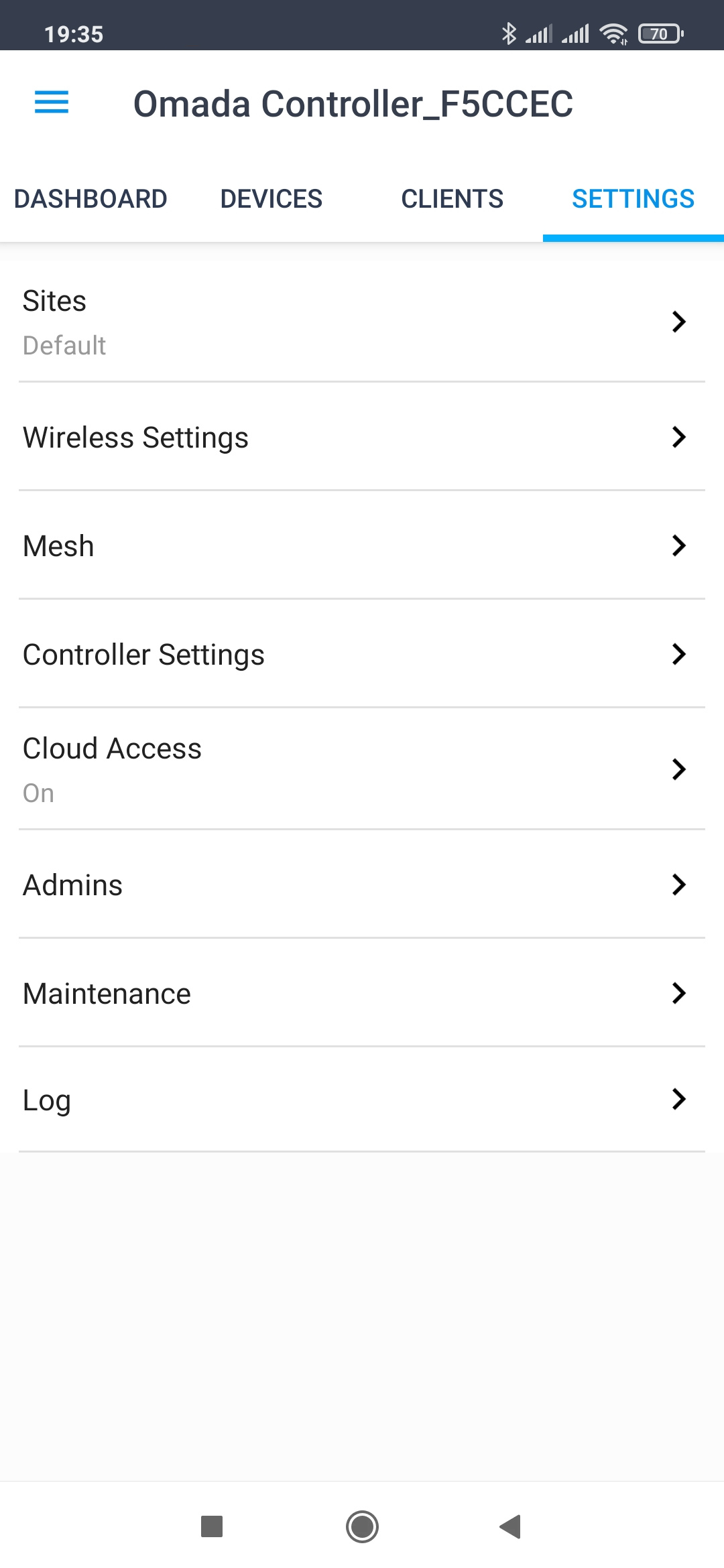Tap the recent apps square button
The image size is (724, 1568).
212,1526
